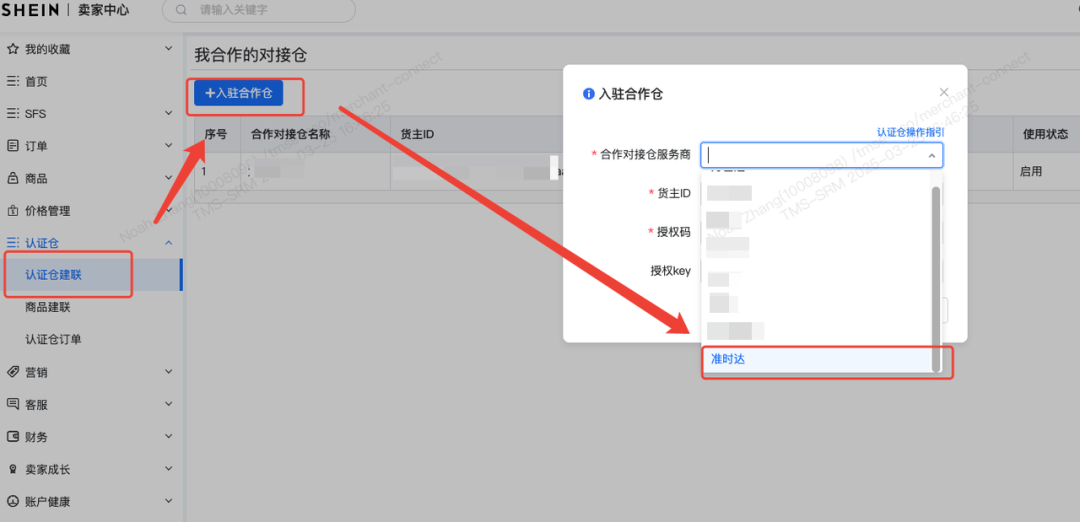Close the 入驻合作仓 dialog

click(944, 92)
